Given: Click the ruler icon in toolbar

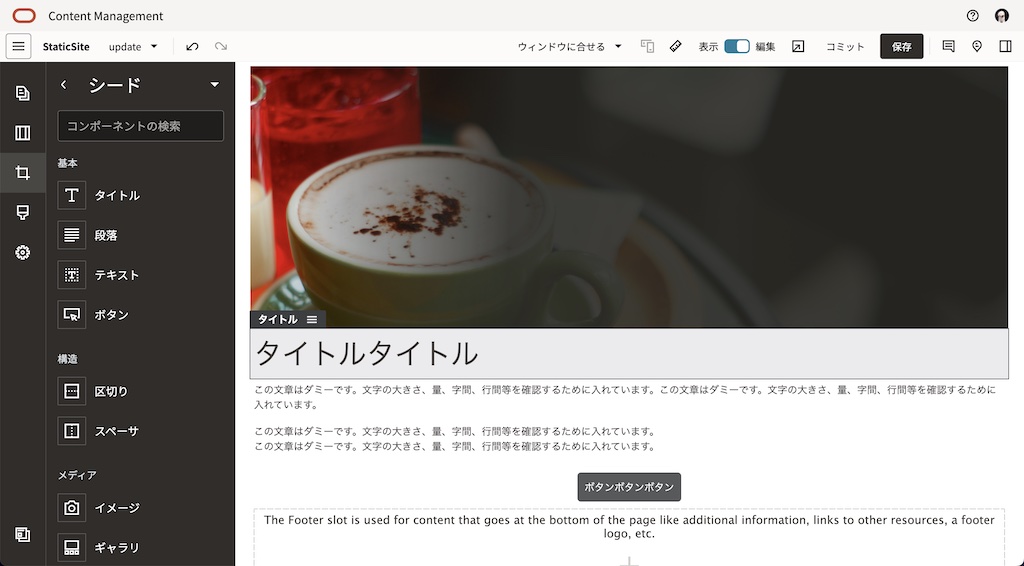Looking at the screenshot, I should [676, 47].
